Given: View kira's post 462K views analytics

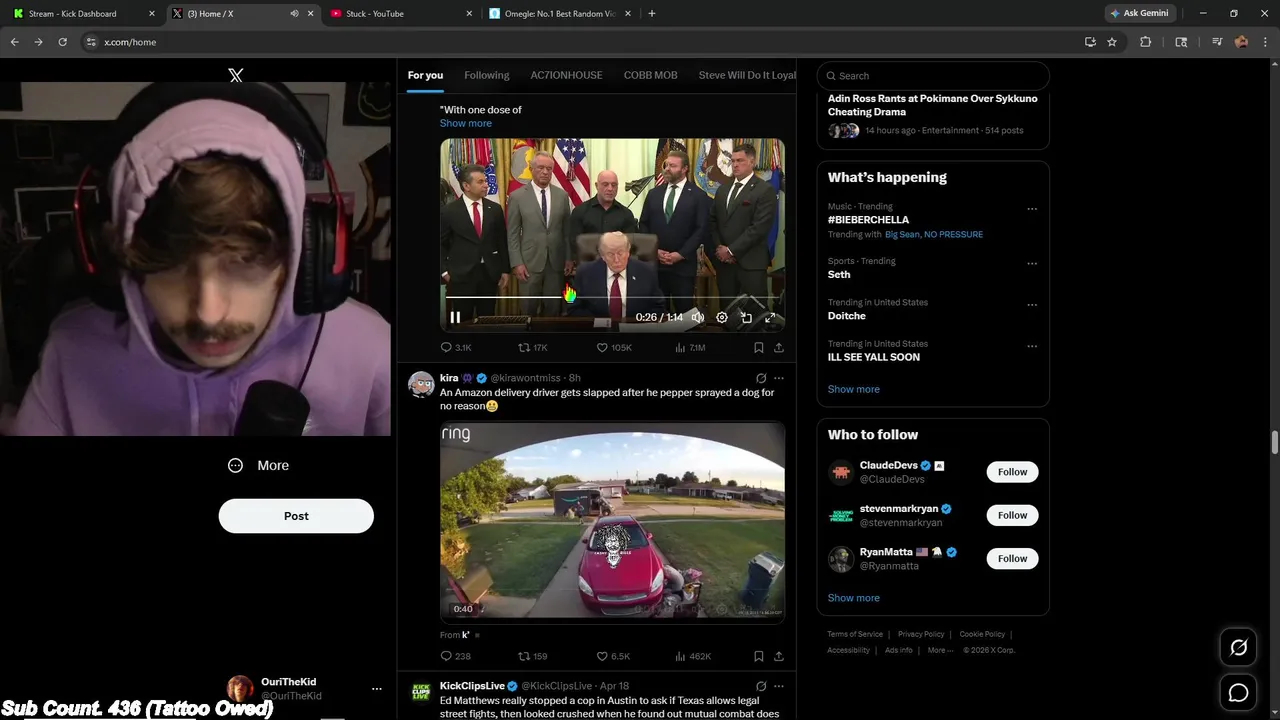Looking at the screenshot, I should pos(692,656).
